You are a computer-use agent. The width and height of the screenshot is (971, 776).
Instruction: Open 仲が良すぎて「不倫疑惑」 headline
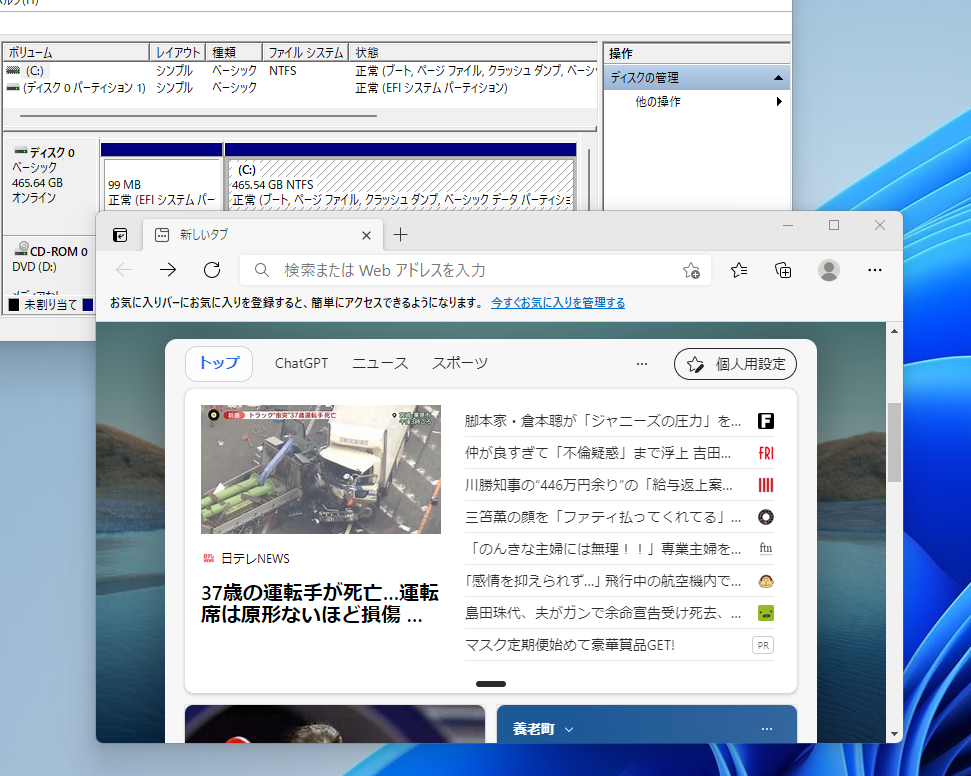[598, 453]
